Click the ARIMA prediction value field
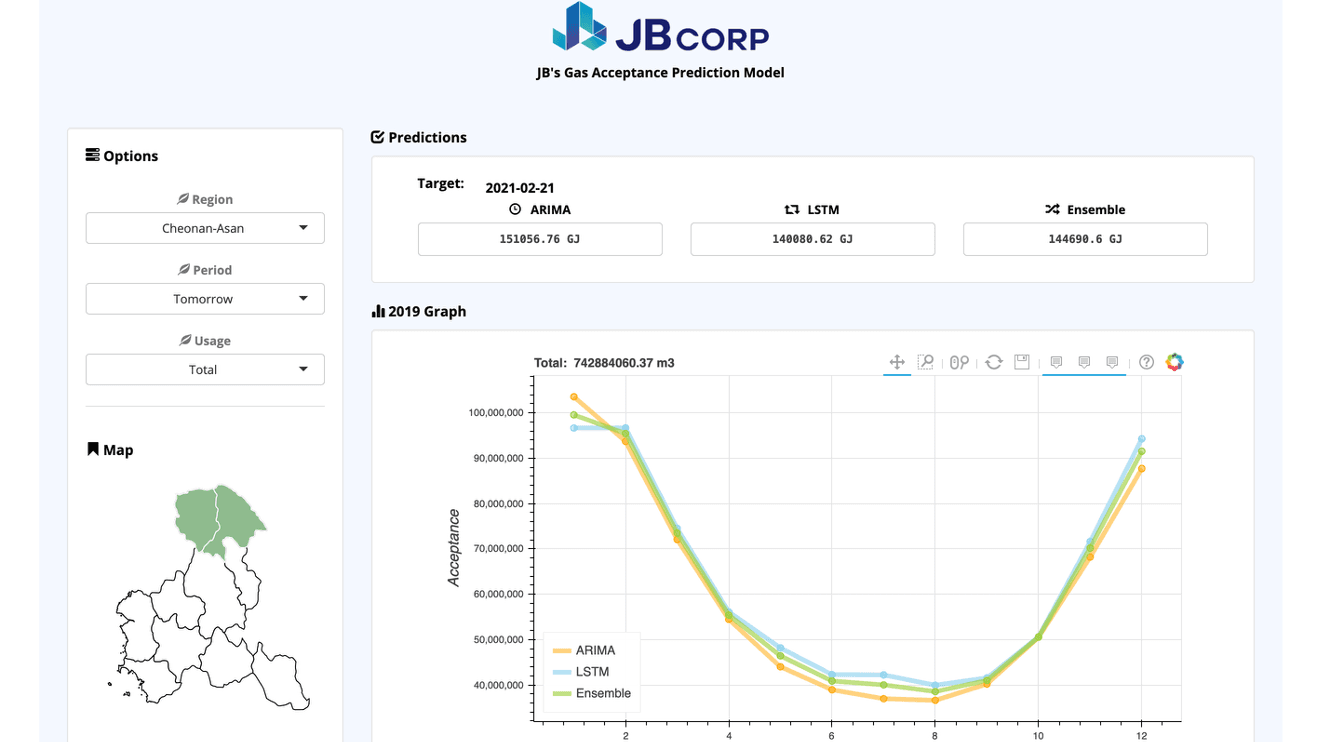1318x742 pixels. 540,240
